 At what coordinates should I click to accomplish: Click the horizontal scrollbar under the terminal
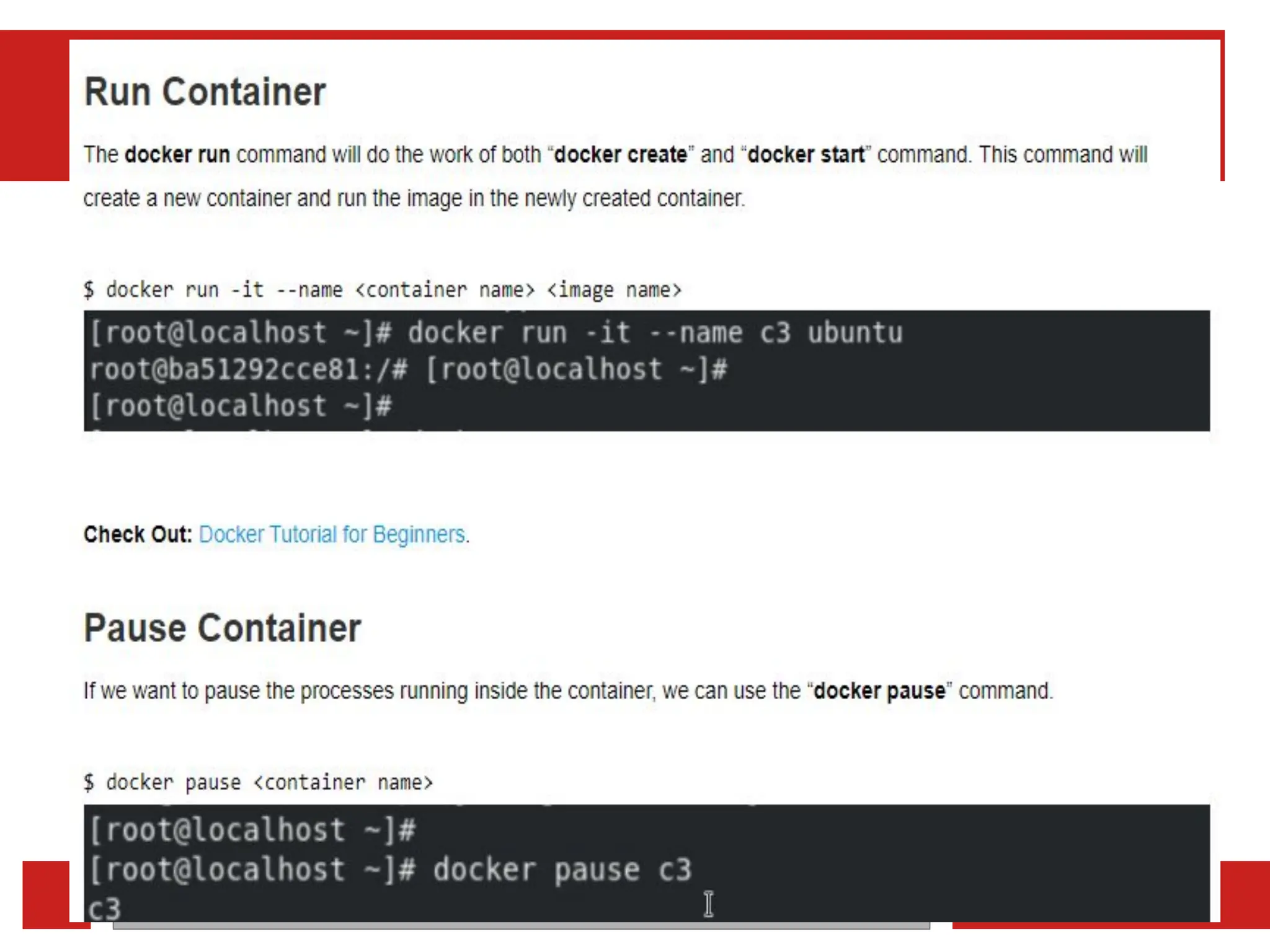[x=522, y=926]
